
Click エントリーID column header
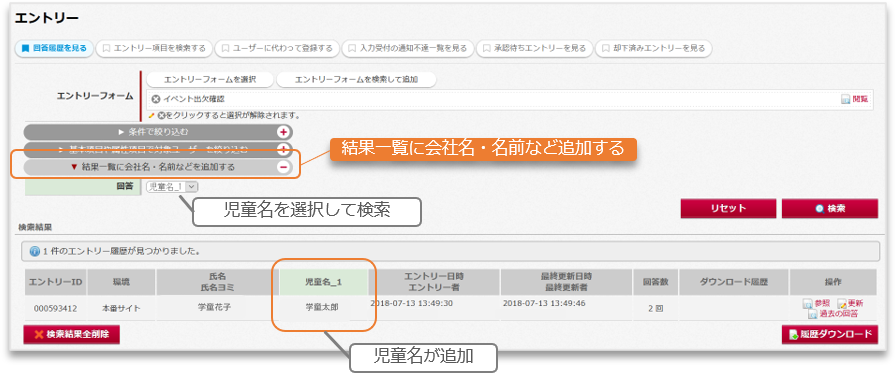coord(56,282)
